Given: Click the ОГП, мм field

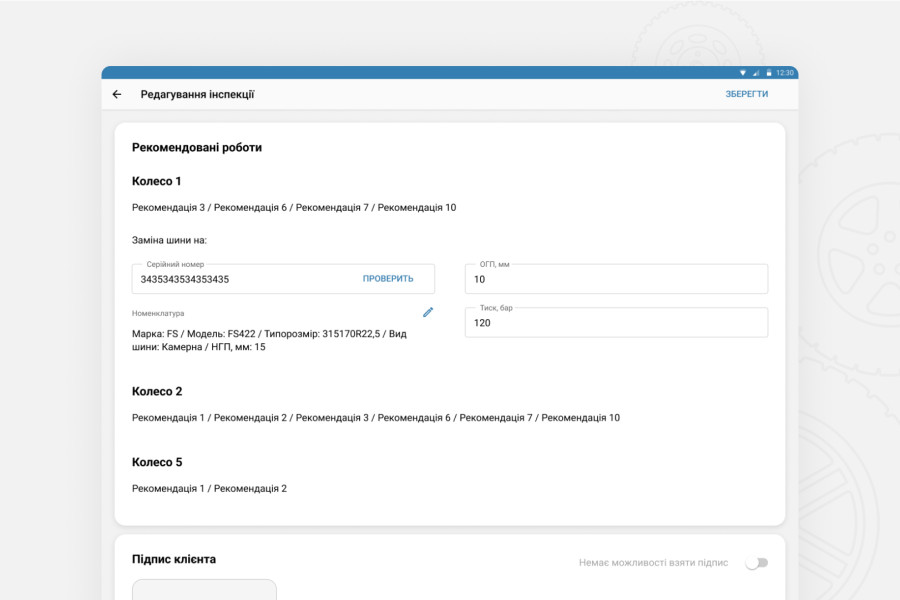Looking at the screenshot, I should 616,279.
